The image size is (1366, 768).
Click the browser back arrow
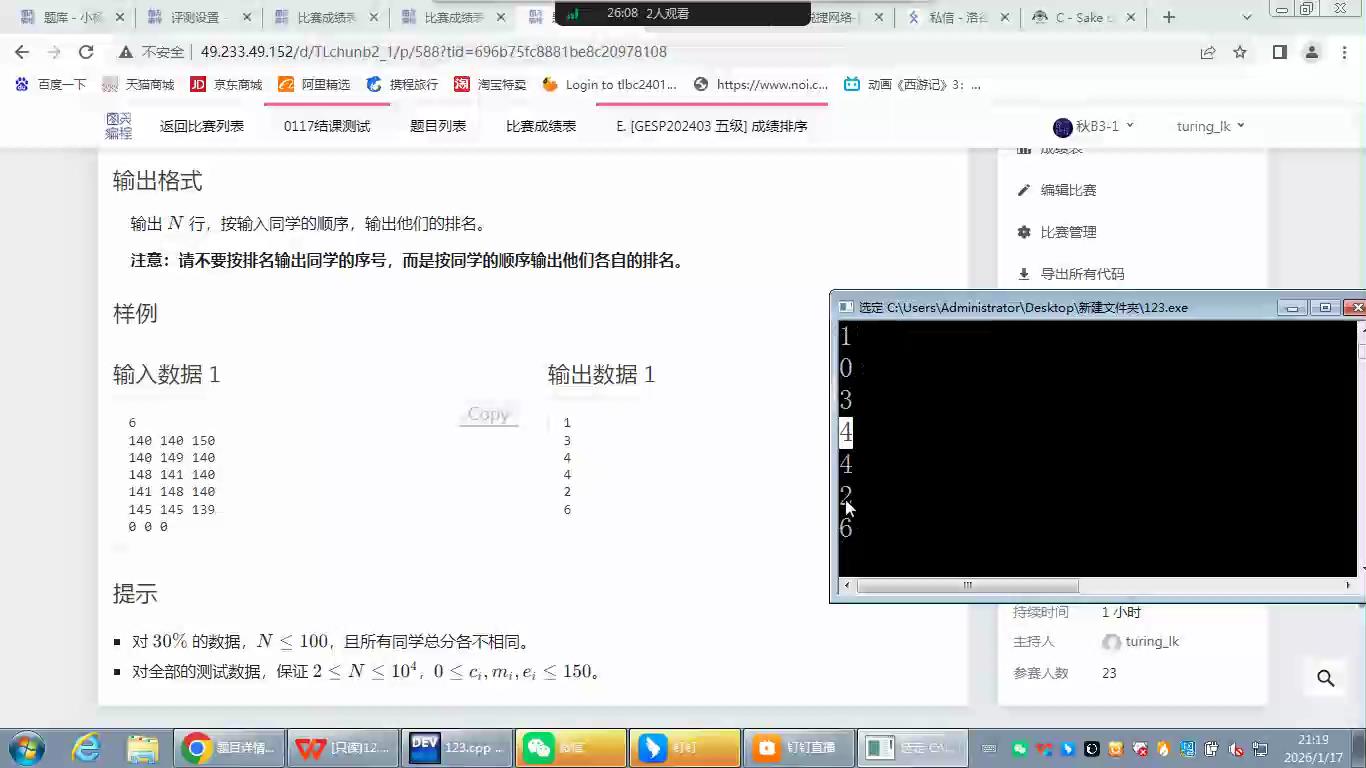pos(22,52)
